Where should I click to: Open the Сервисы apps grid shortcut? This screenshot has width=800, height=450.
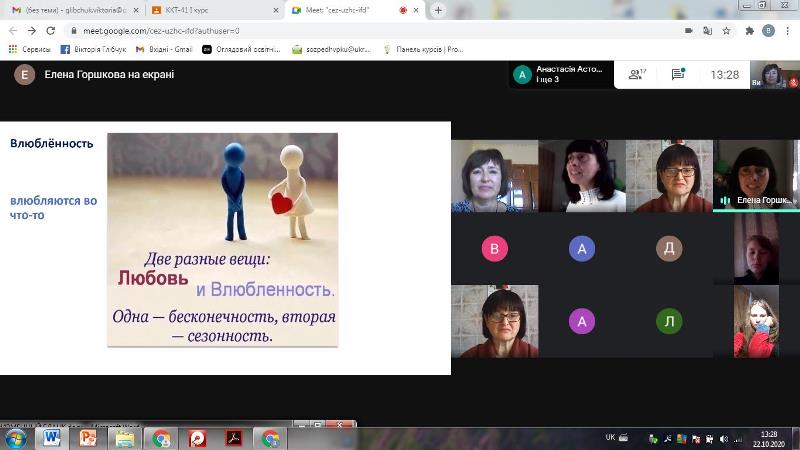pos(30,49)
